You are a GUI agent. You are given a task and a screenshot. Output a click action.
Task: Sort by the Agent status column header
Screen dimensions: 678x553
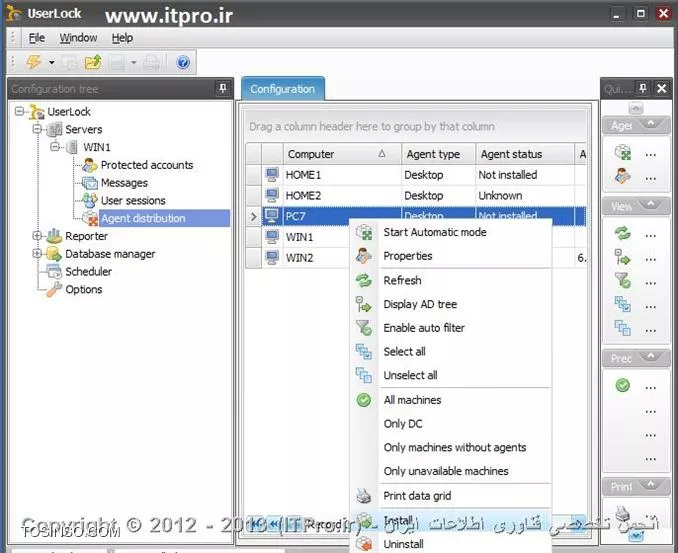(x=525, y=154)
